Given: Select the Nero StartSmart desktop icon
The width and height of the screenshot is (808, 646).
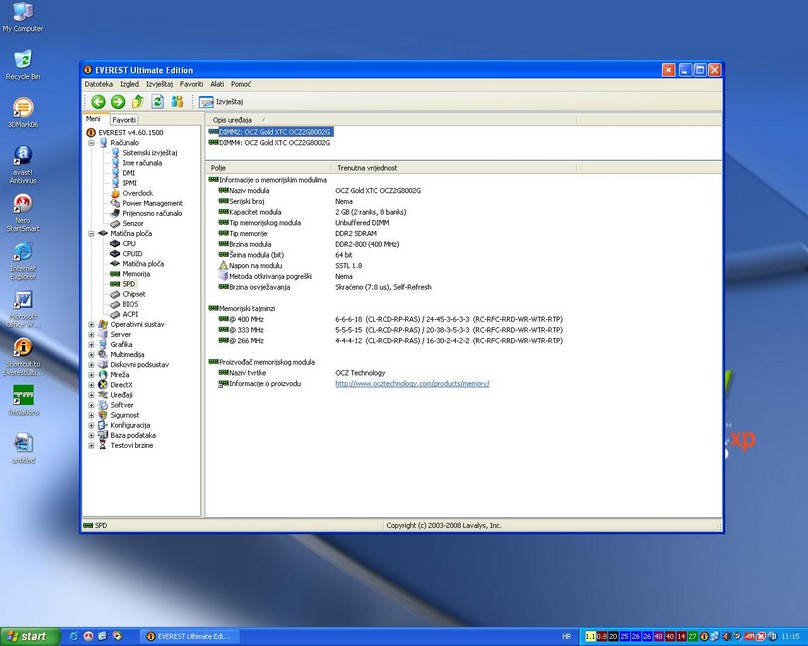Looking at the screenshot, I should pos(22,204).
